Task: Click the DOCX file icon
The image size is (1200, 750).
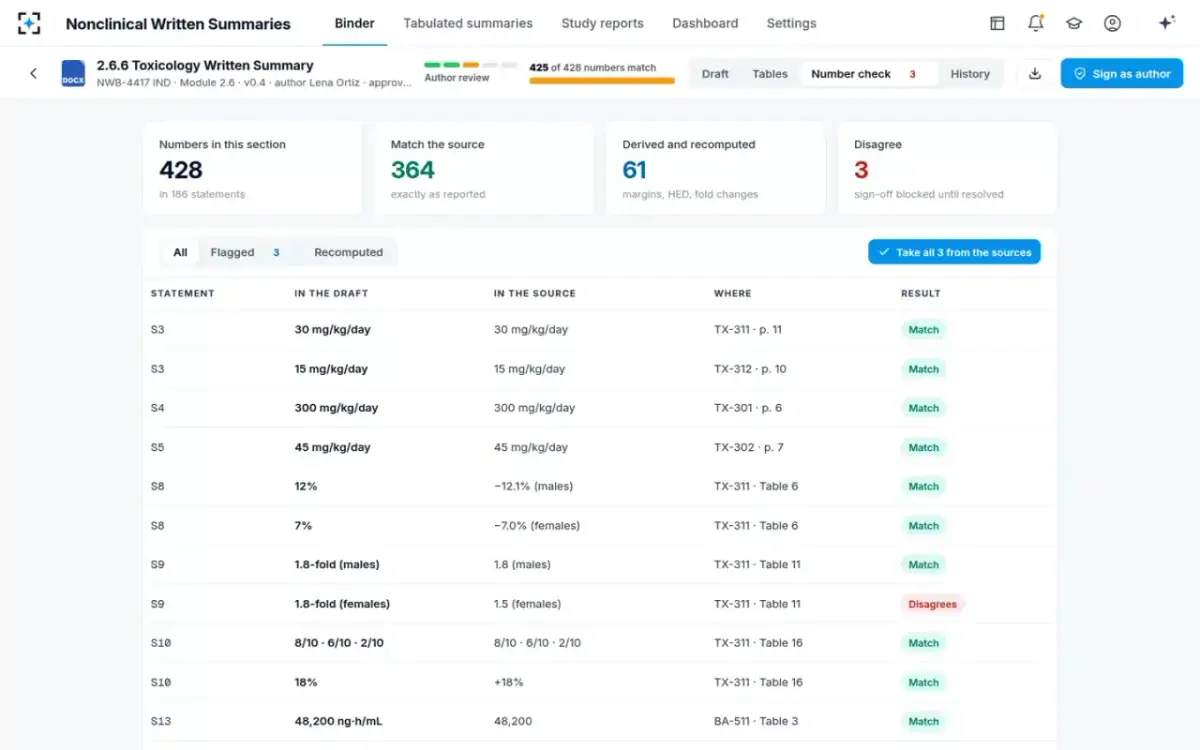Action: pyautogui.click(x=73, y=73)
